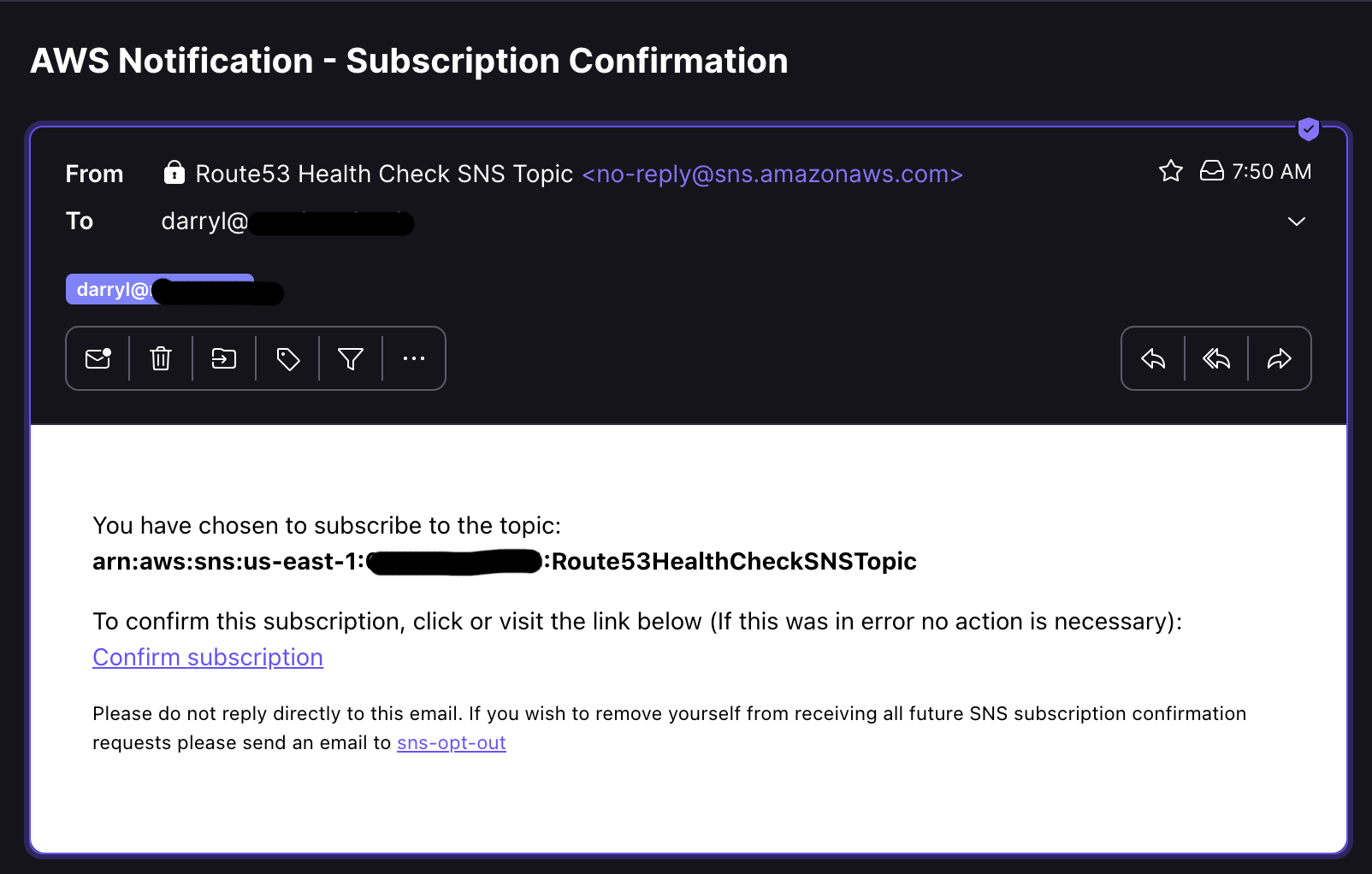
Task: Click the purple darryl@ label chip
Action: click(113, 289)
